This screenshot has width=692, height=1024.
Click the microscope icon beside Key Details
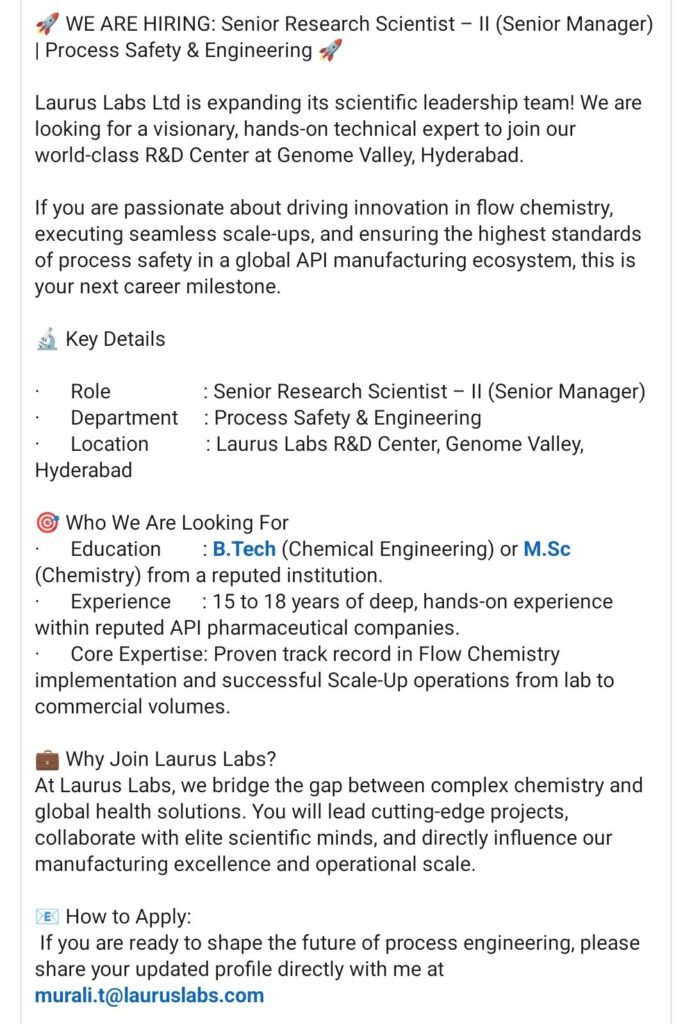(47, 340)
